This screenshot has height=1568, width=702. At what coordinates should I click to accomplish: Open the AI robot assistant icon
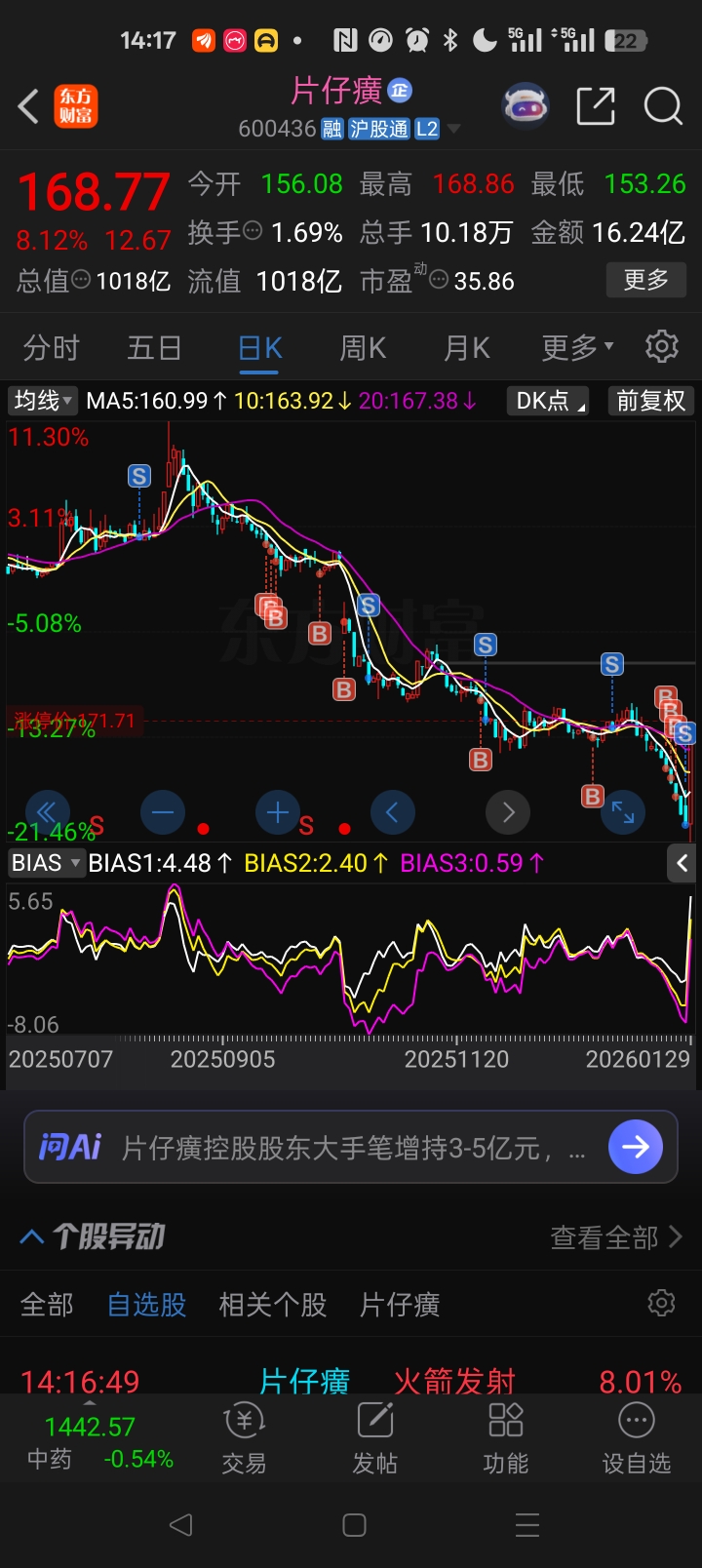[526, 106]
